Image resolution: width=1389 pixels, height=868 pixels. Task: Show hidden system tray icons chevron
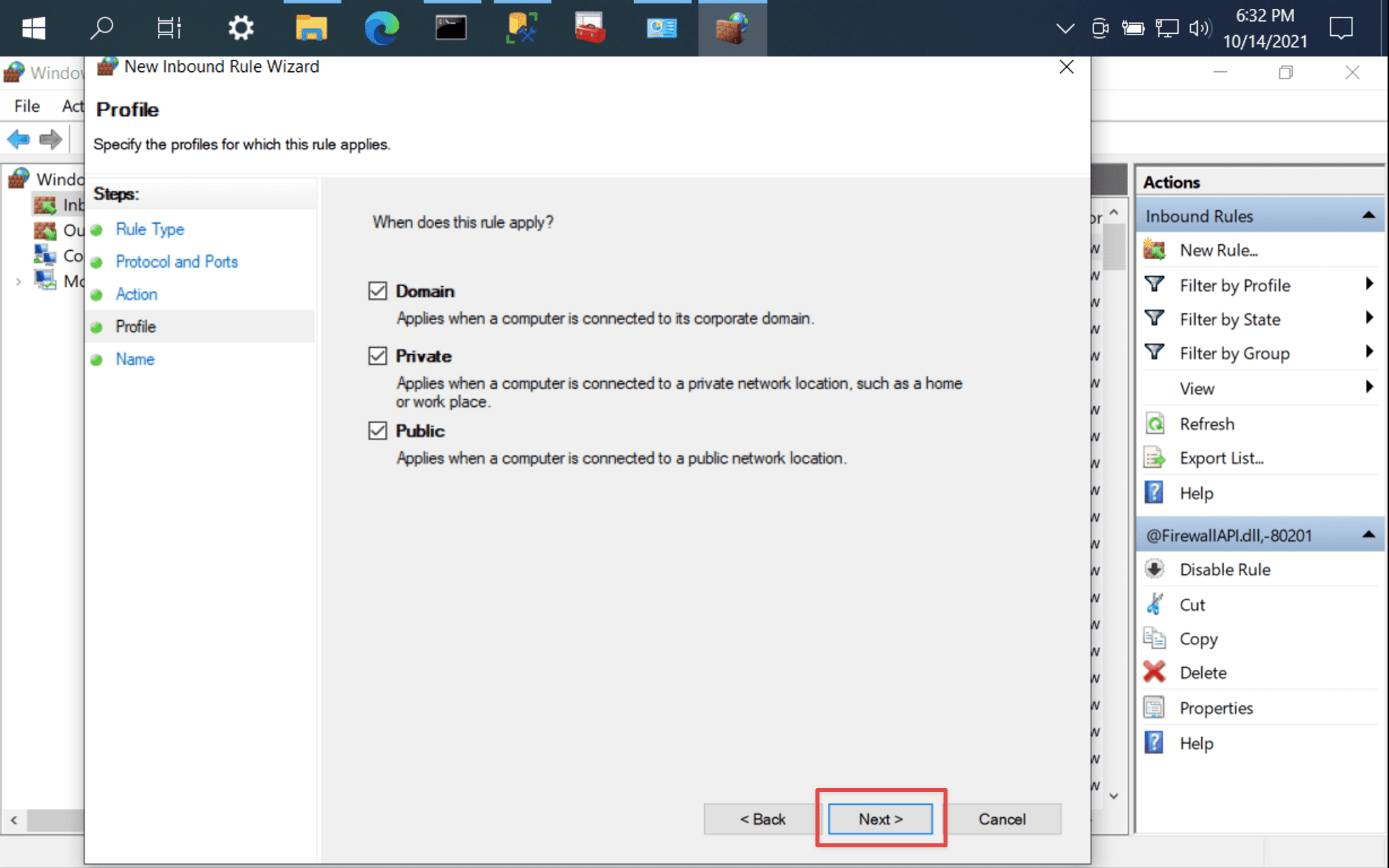1065,28
